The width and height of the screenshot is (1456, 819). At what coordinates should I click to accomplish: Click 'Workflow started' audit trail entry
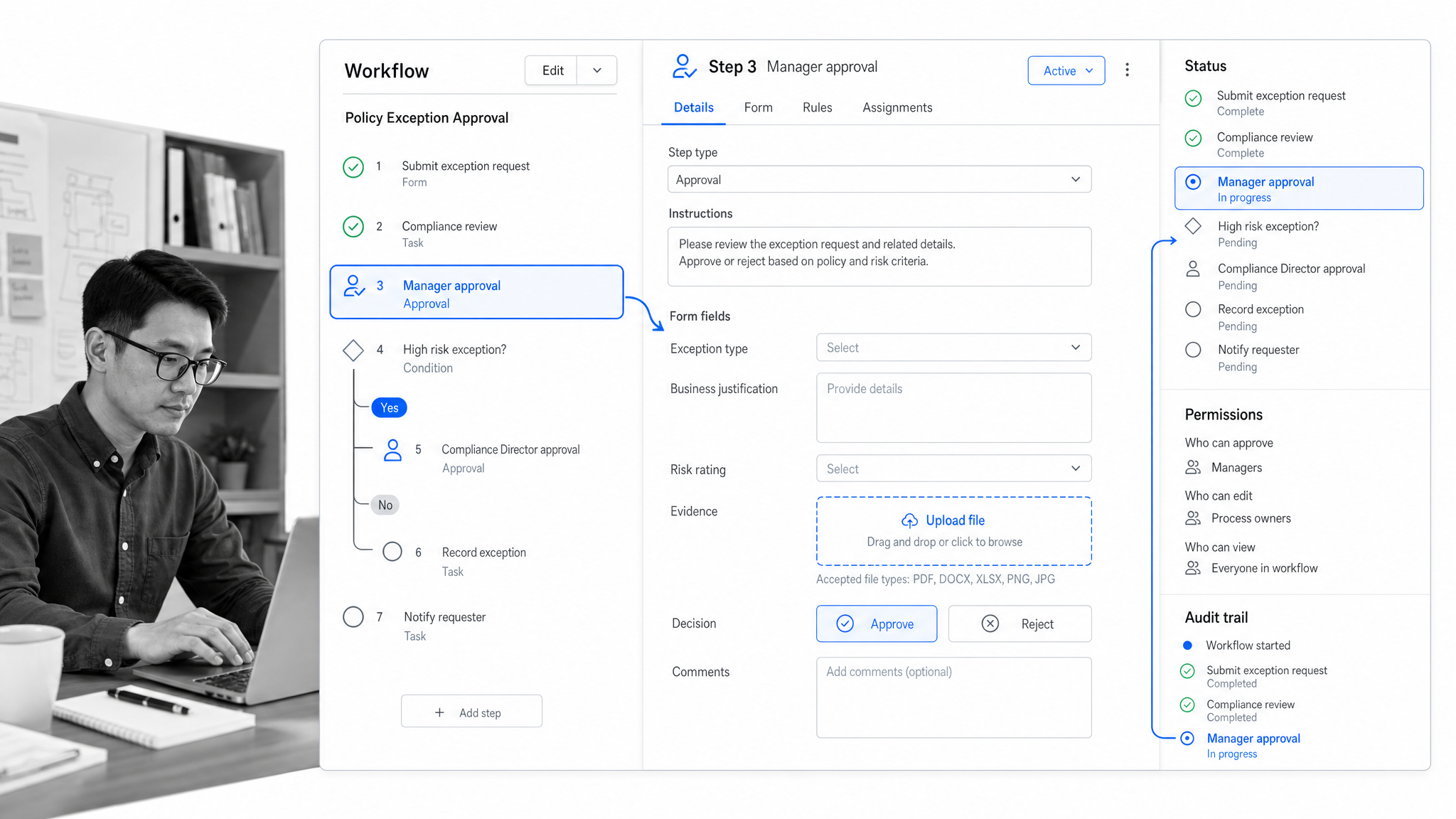point(1248,646)
